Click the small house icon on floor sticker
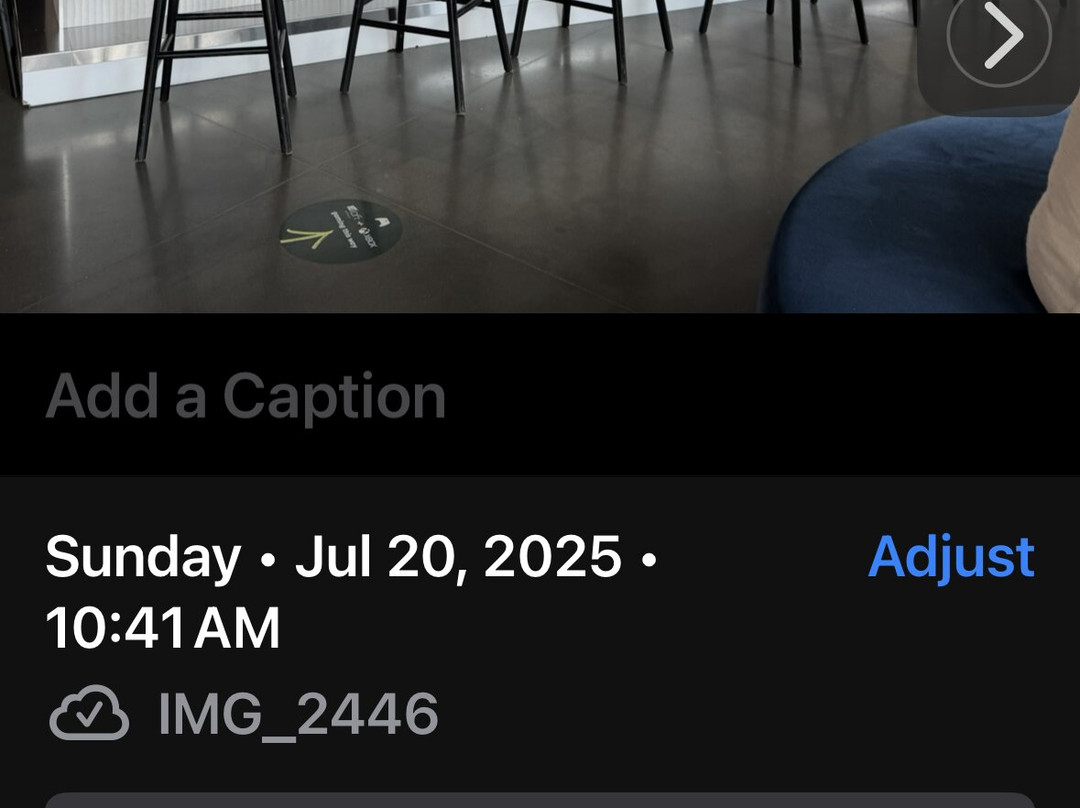 [385, 220]
